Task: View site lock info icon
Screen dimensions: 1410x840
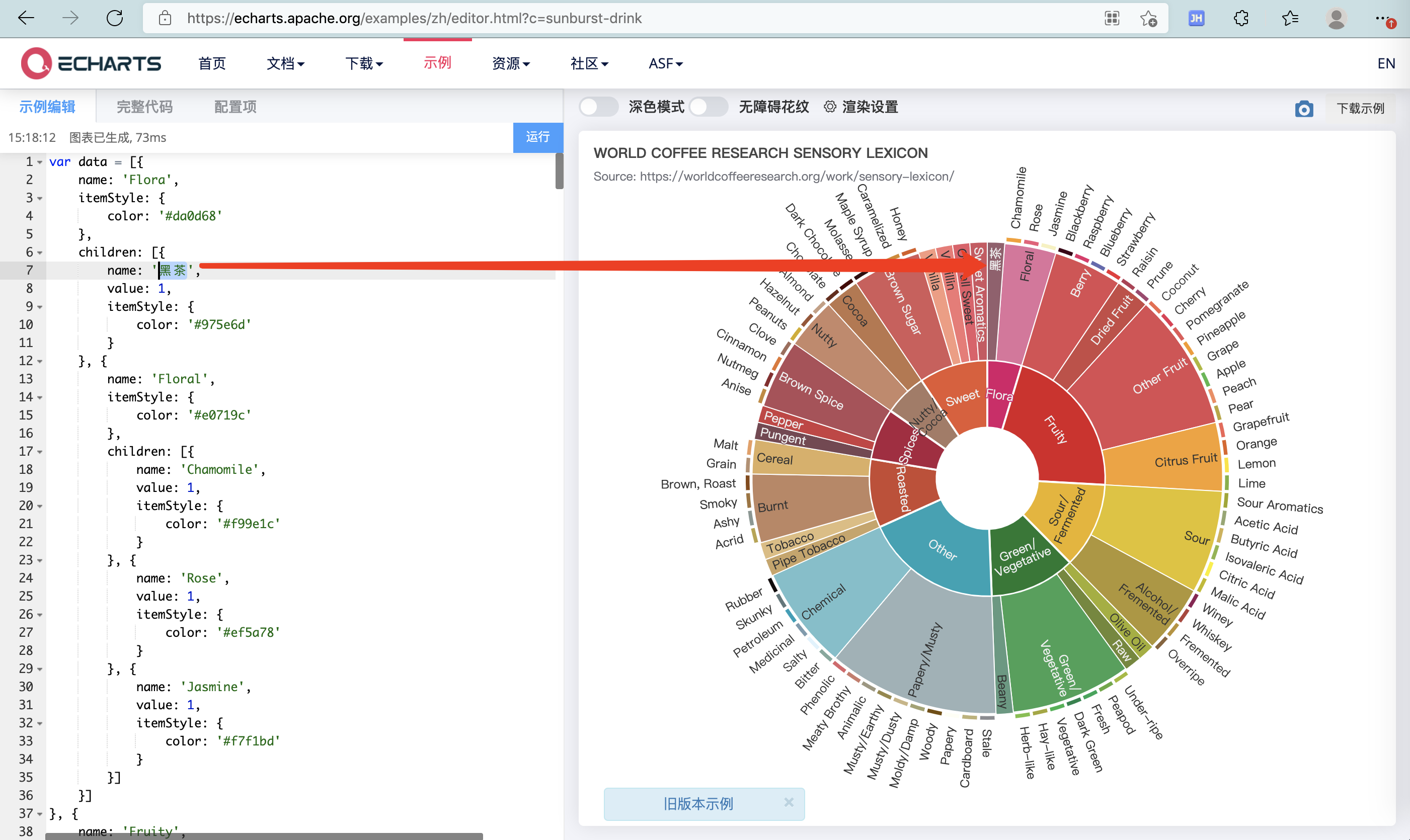Action: point(165,18)
